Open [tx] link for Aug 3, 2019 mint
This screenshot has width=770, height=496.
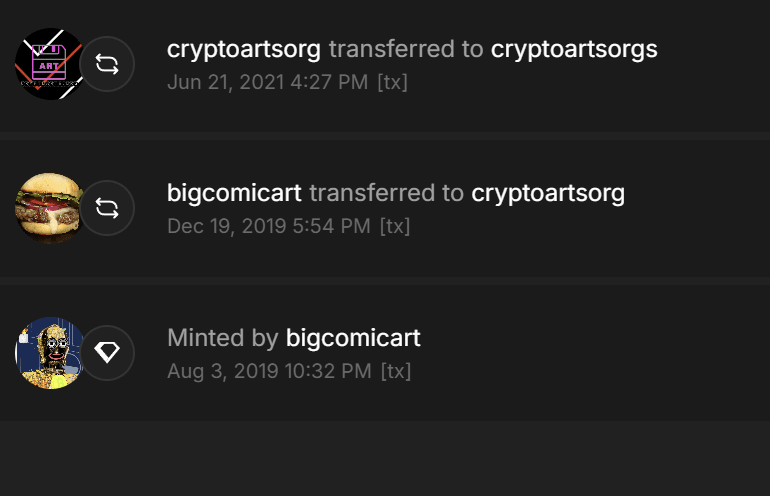click(396, 371)
